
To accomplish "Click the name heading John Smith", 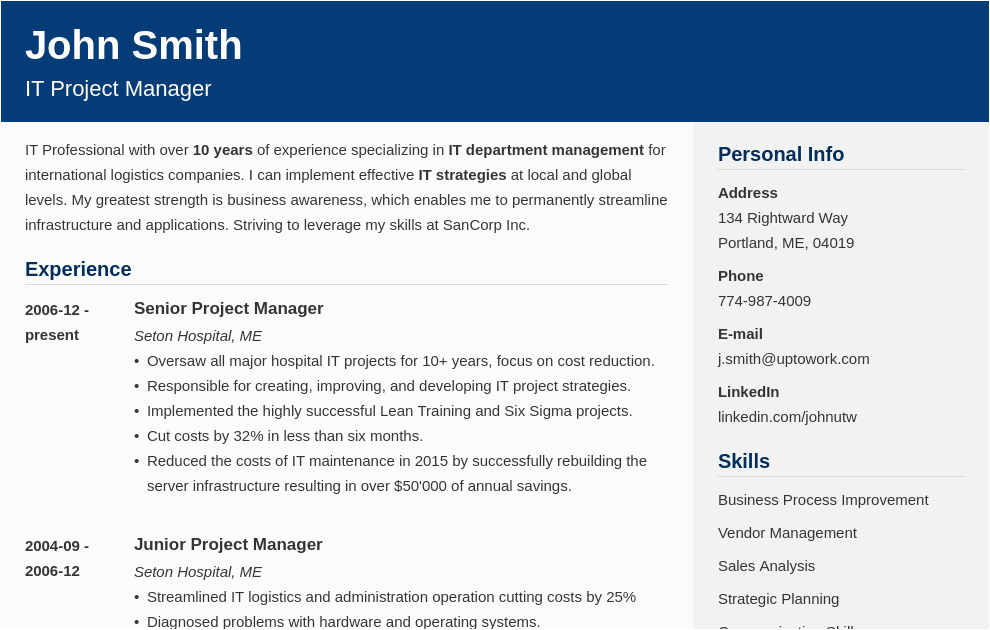I will tap(134, 45).
